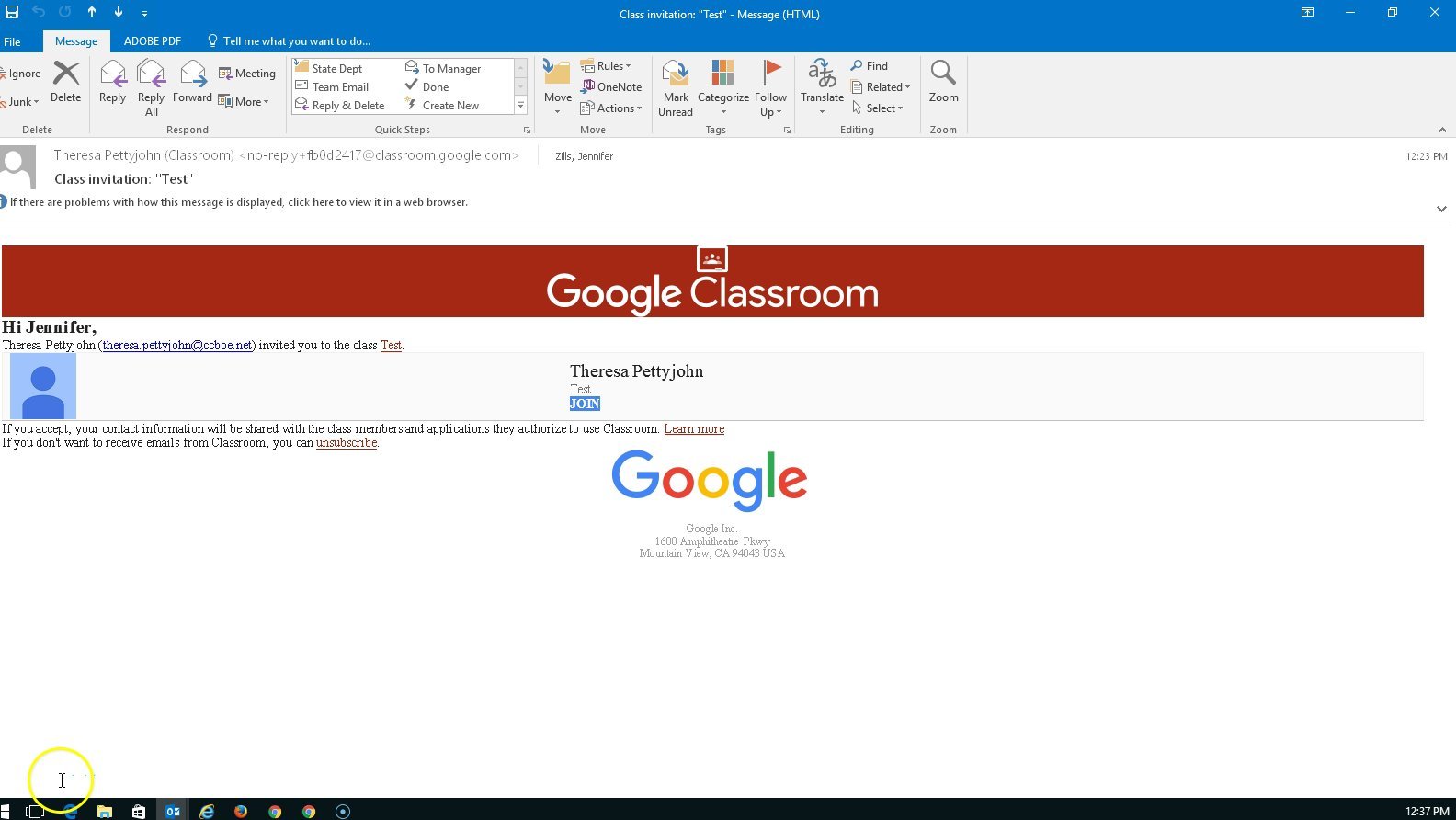This screenshot has height=820, width=1456.
Task: Open the Move folder dropdown
Action: click(557, 88)
